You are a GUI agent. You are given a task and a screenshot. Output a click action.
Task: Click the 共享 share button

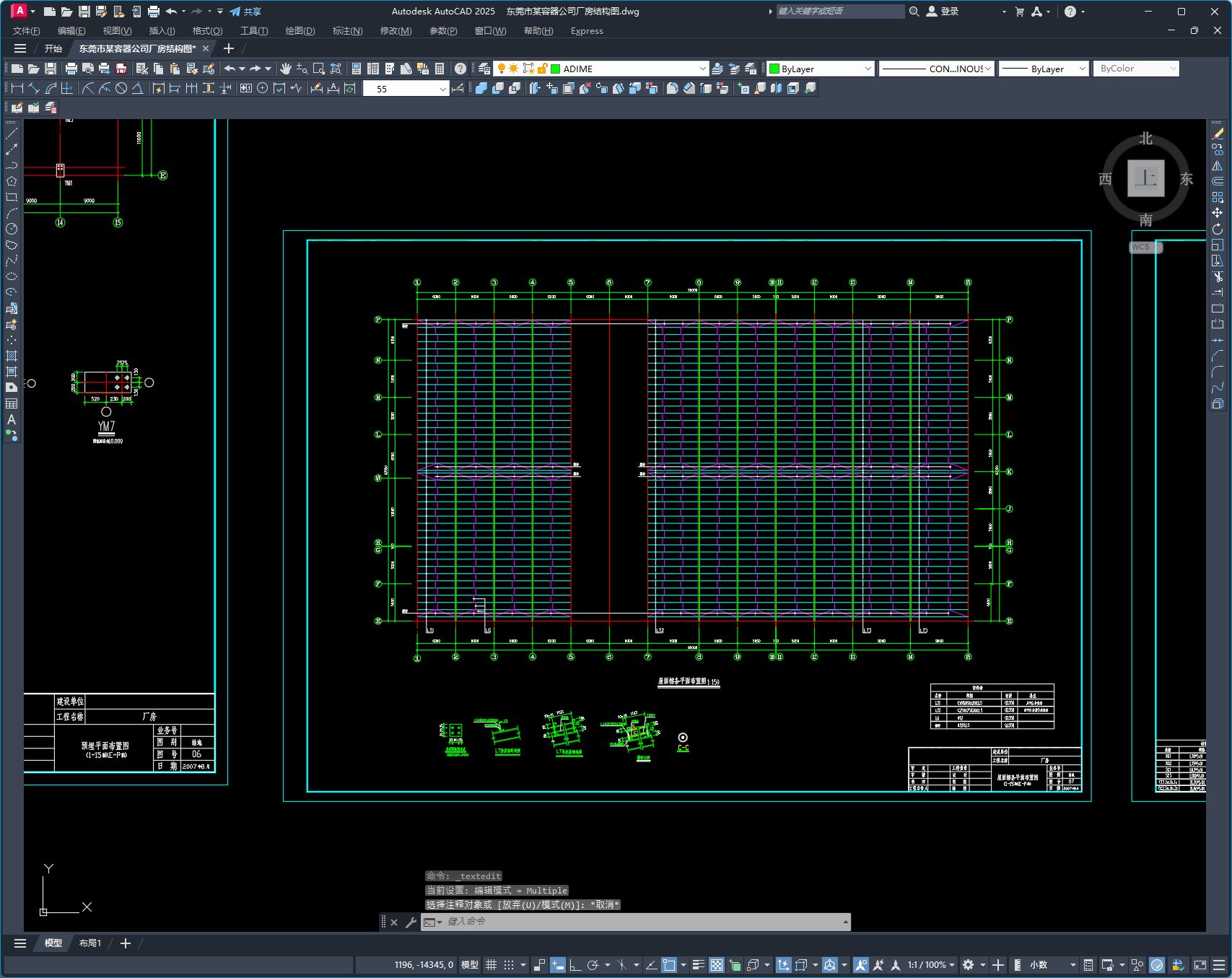(245, 12)
